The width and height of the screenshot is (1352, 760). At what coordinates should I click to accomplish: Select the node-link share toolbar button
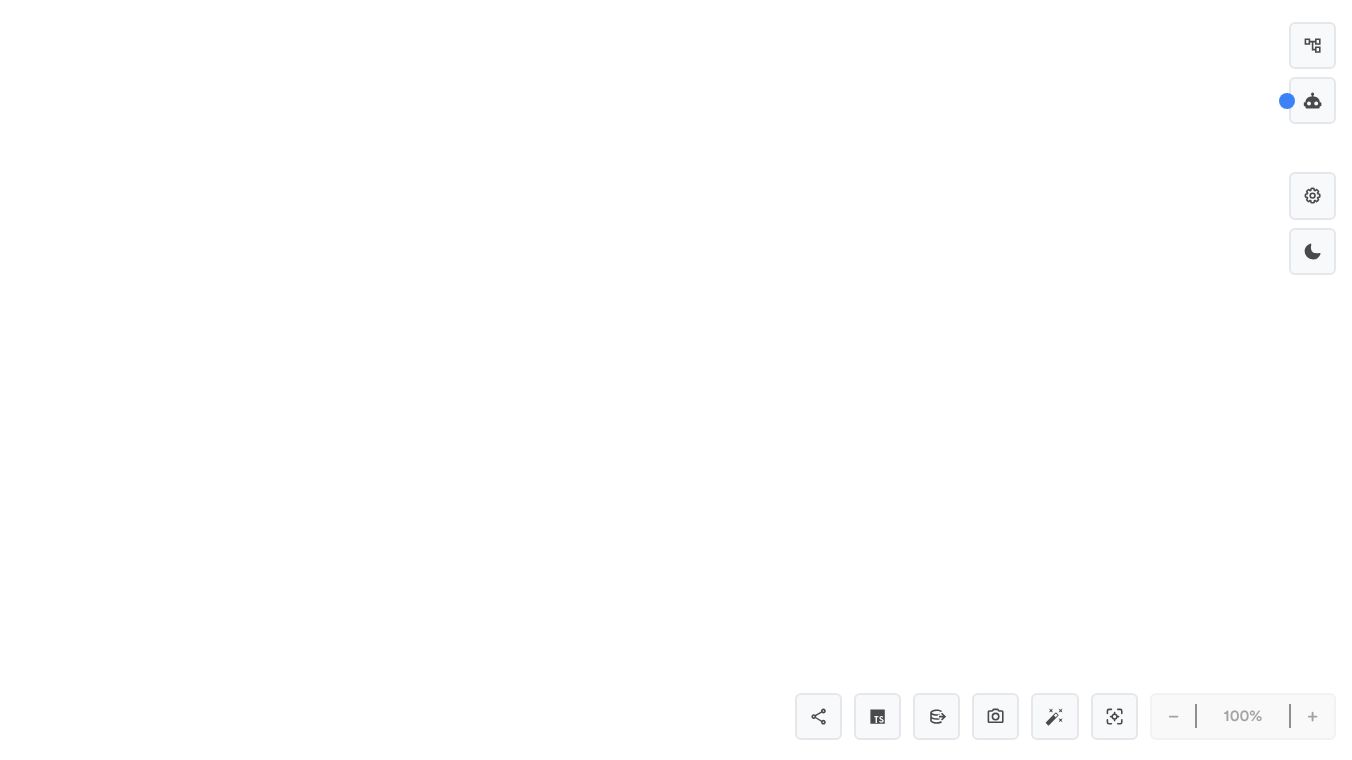coord(818,716)
